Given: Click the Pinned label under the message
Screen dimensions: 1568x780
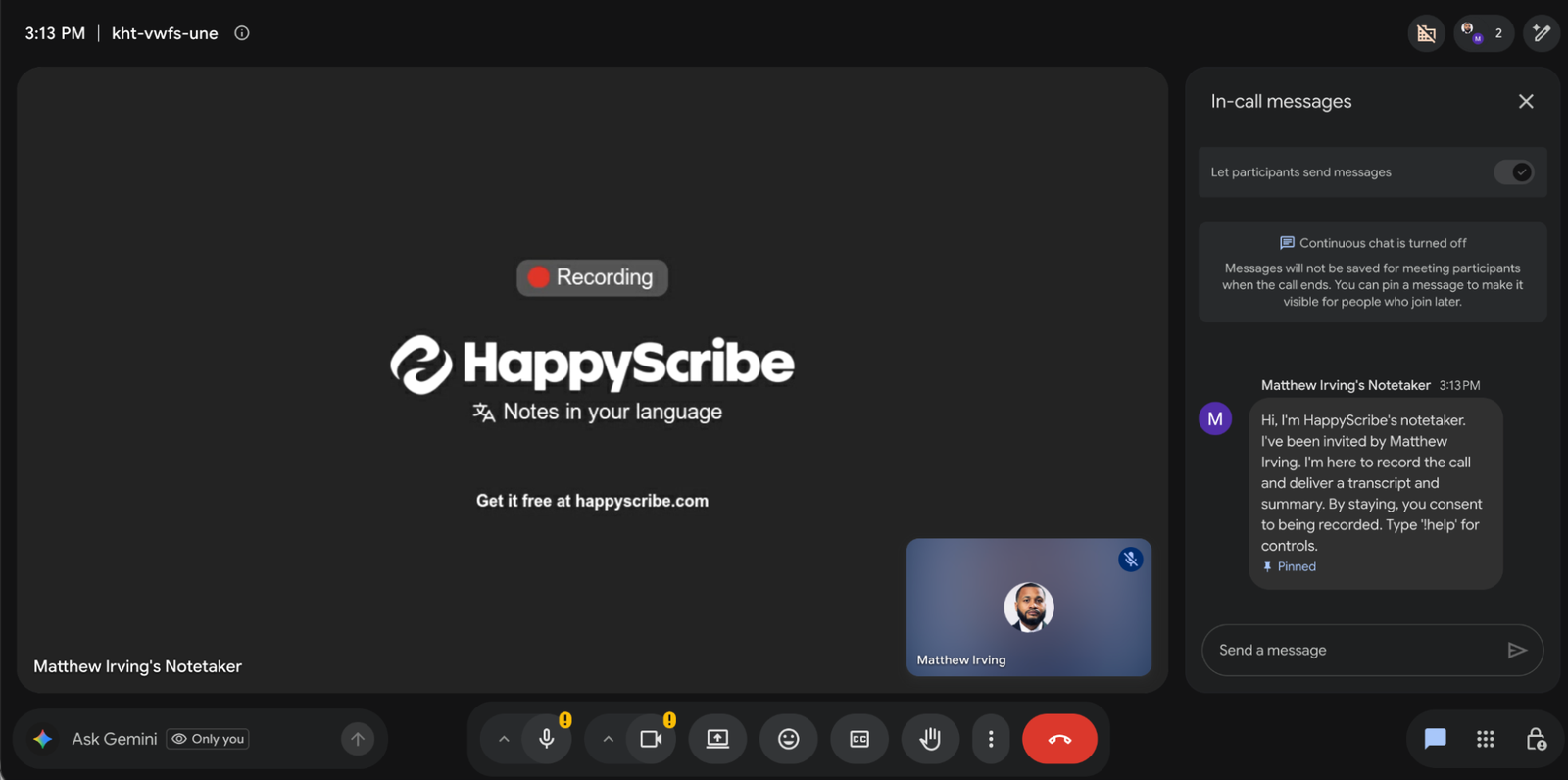Looking at the screenshot, I should coord(1289,566).
